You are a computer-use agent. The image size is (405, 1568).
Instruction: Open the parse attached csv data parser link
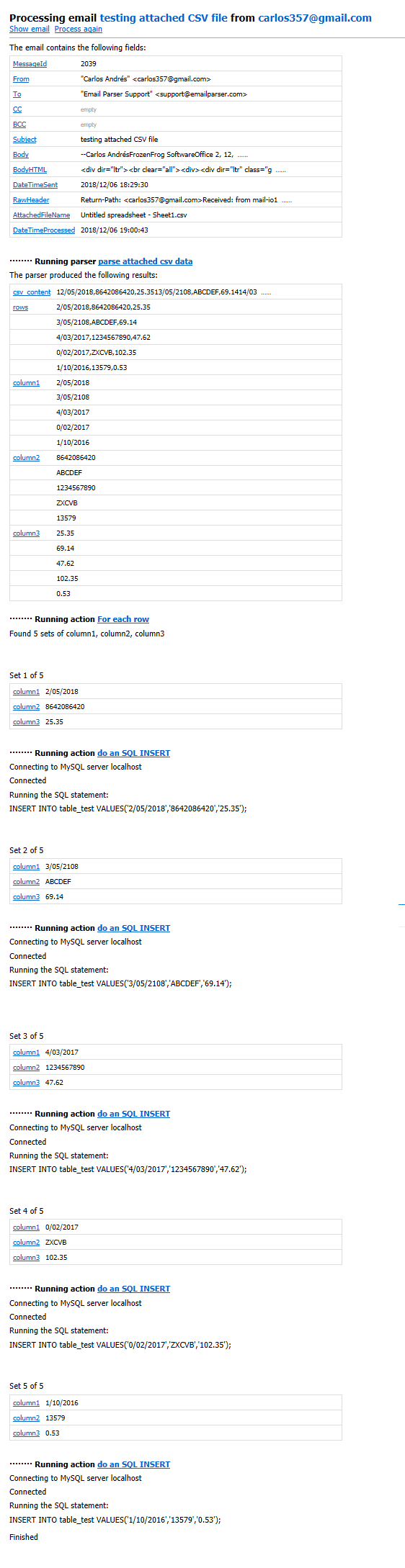(146, 261)
